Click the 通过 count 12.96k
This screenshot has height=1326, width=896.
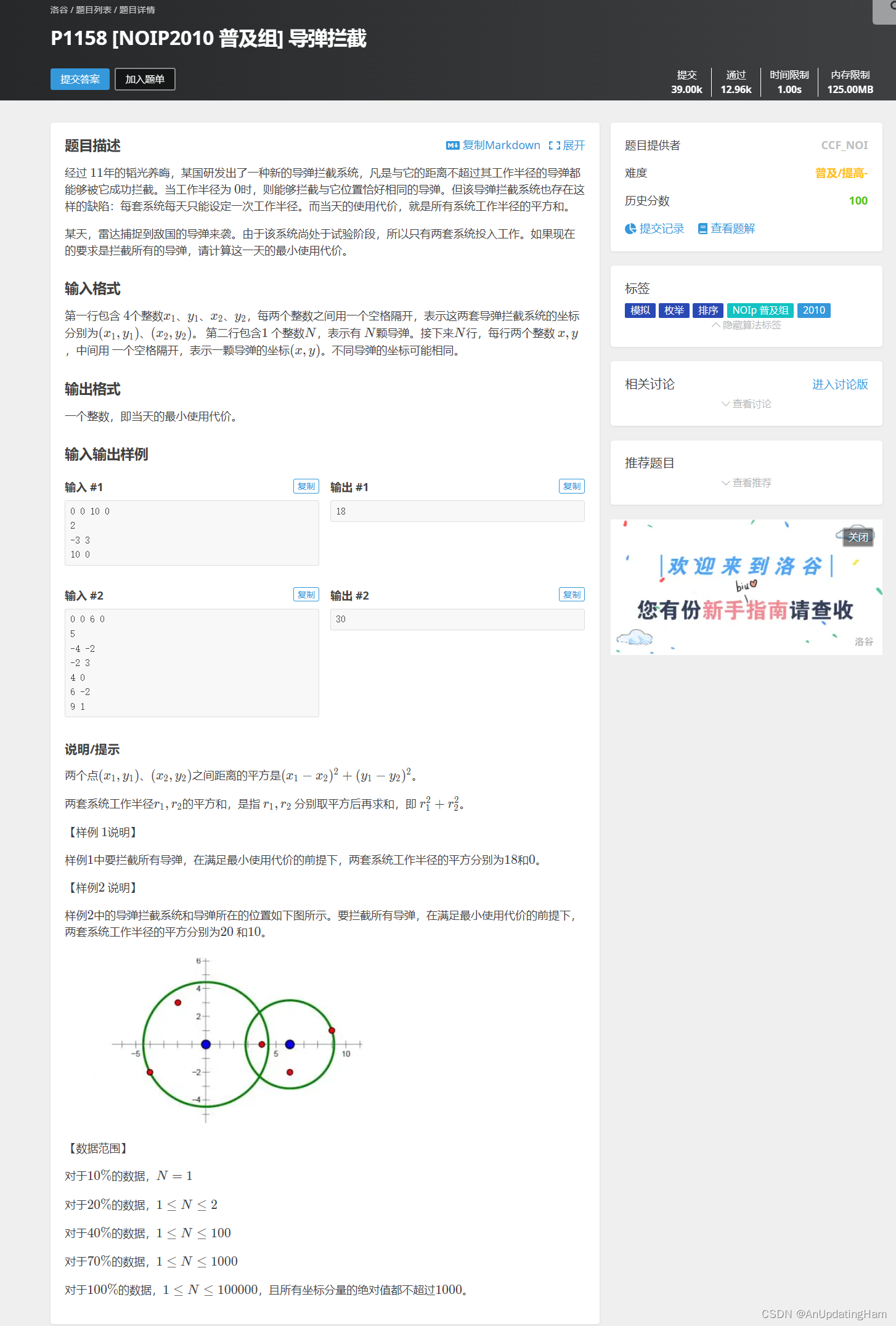736,89
